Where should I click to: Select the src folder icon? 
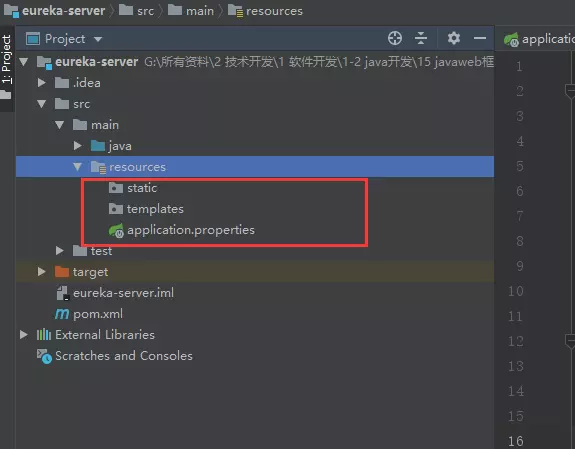[x=62, y=104]
